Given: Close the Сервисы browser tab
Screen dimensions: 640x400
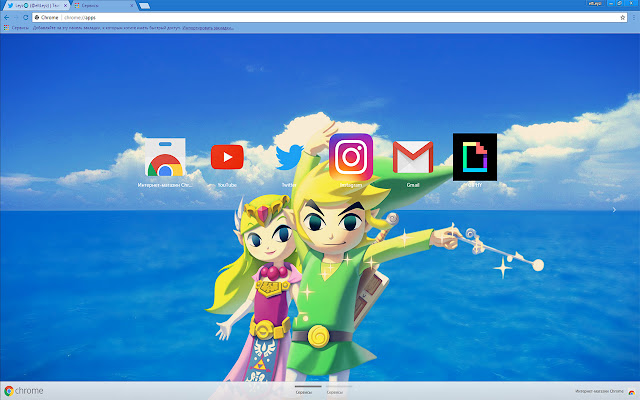Looking at the screenshot, I should tap(132, 6).
